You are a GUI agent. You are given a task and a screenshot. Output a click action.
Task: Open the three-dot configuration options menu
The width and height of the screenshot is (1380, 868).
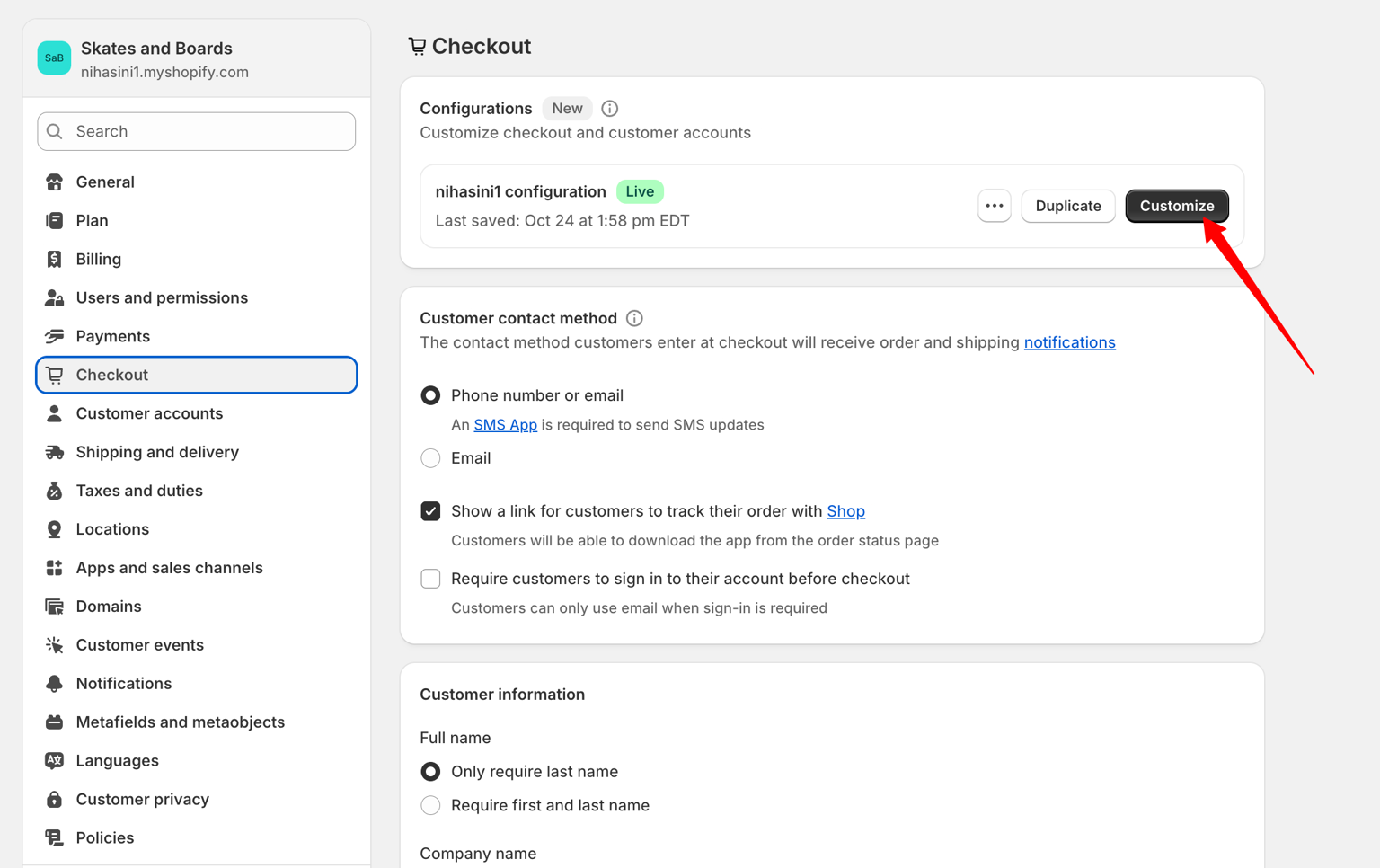(994, 206)
